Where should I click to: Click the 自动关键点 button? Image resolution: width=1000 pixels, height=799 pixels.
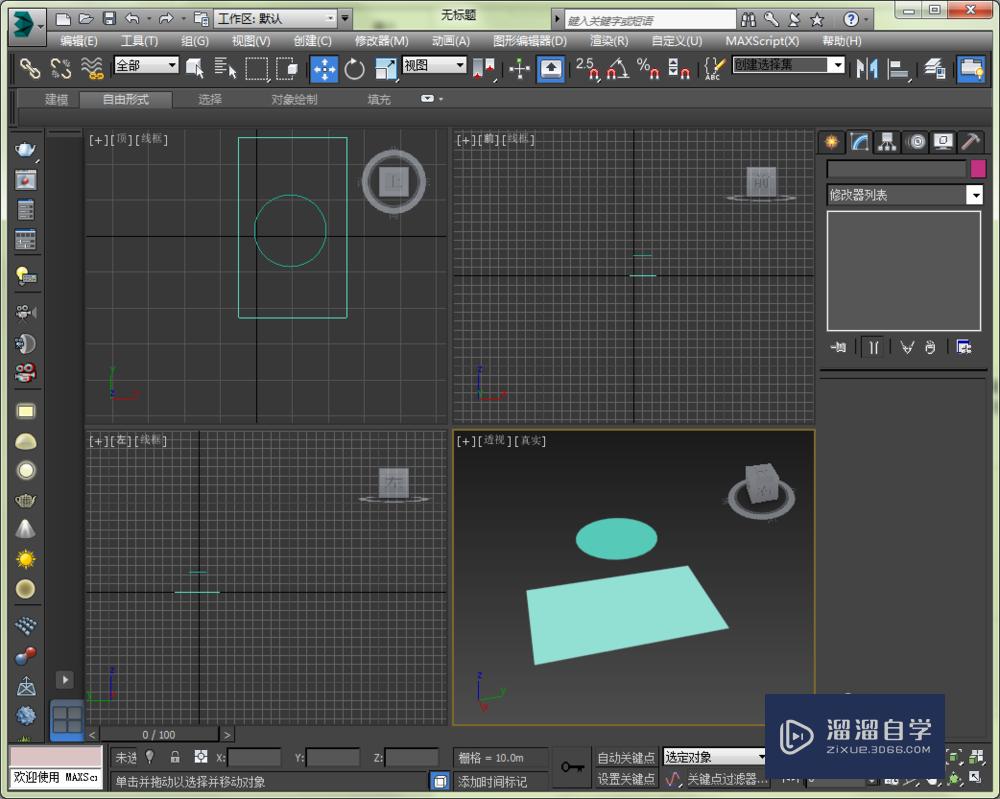click(x=625, y=757)
